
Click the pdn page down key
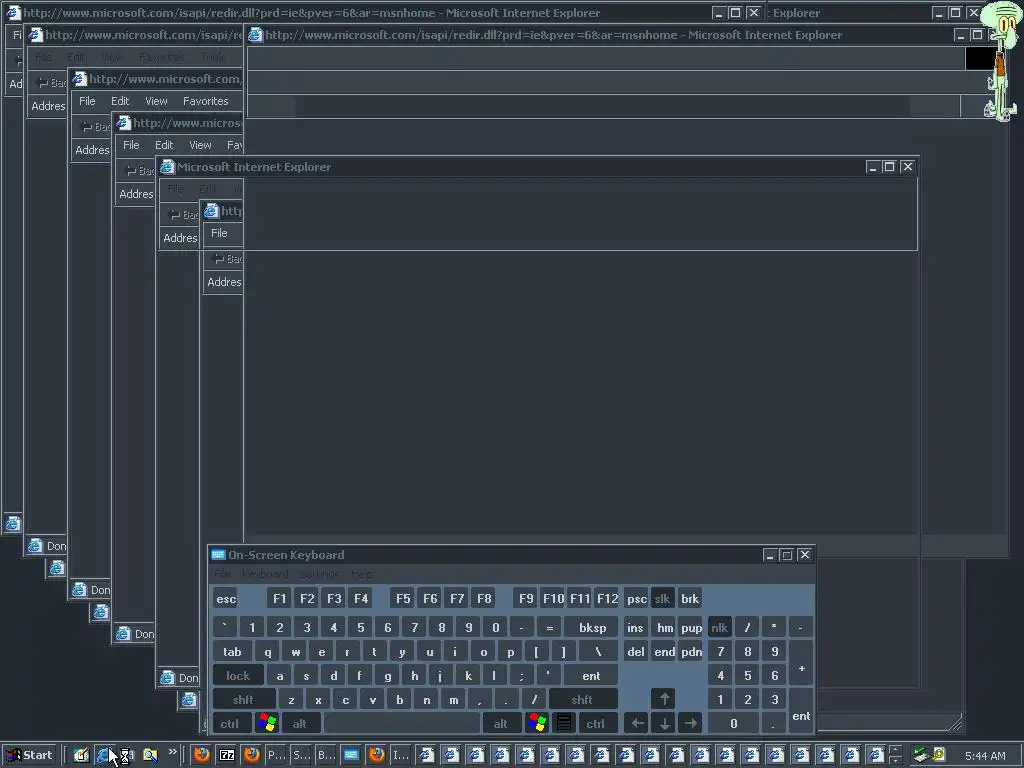691,651
